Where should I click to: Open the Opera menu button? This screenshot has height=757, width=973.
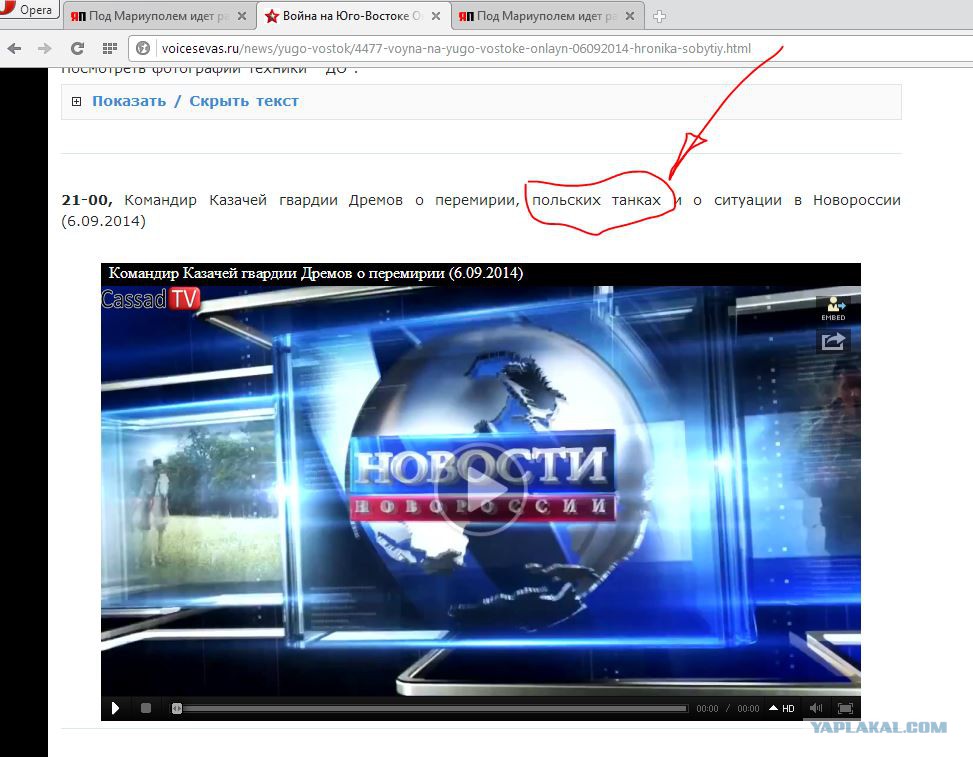coord(28,9)
